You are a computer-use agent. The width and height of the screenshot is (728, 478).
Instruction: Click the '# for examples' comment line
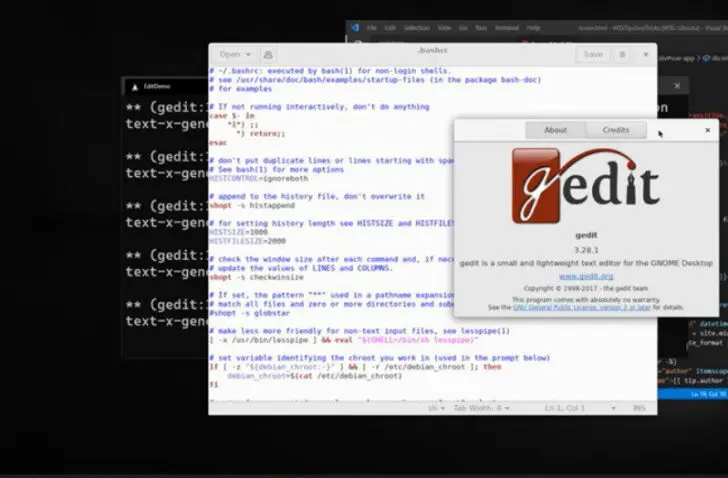240,89
